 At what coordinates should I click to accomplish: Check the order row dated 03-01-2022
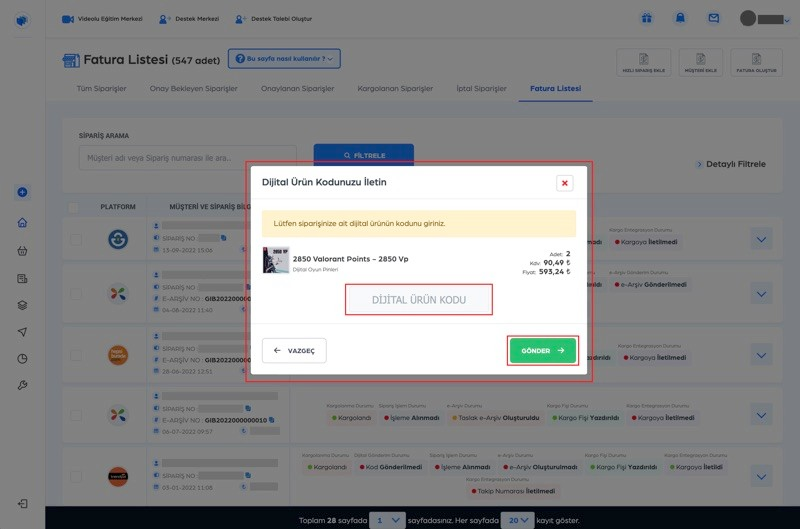coord(76,476)
